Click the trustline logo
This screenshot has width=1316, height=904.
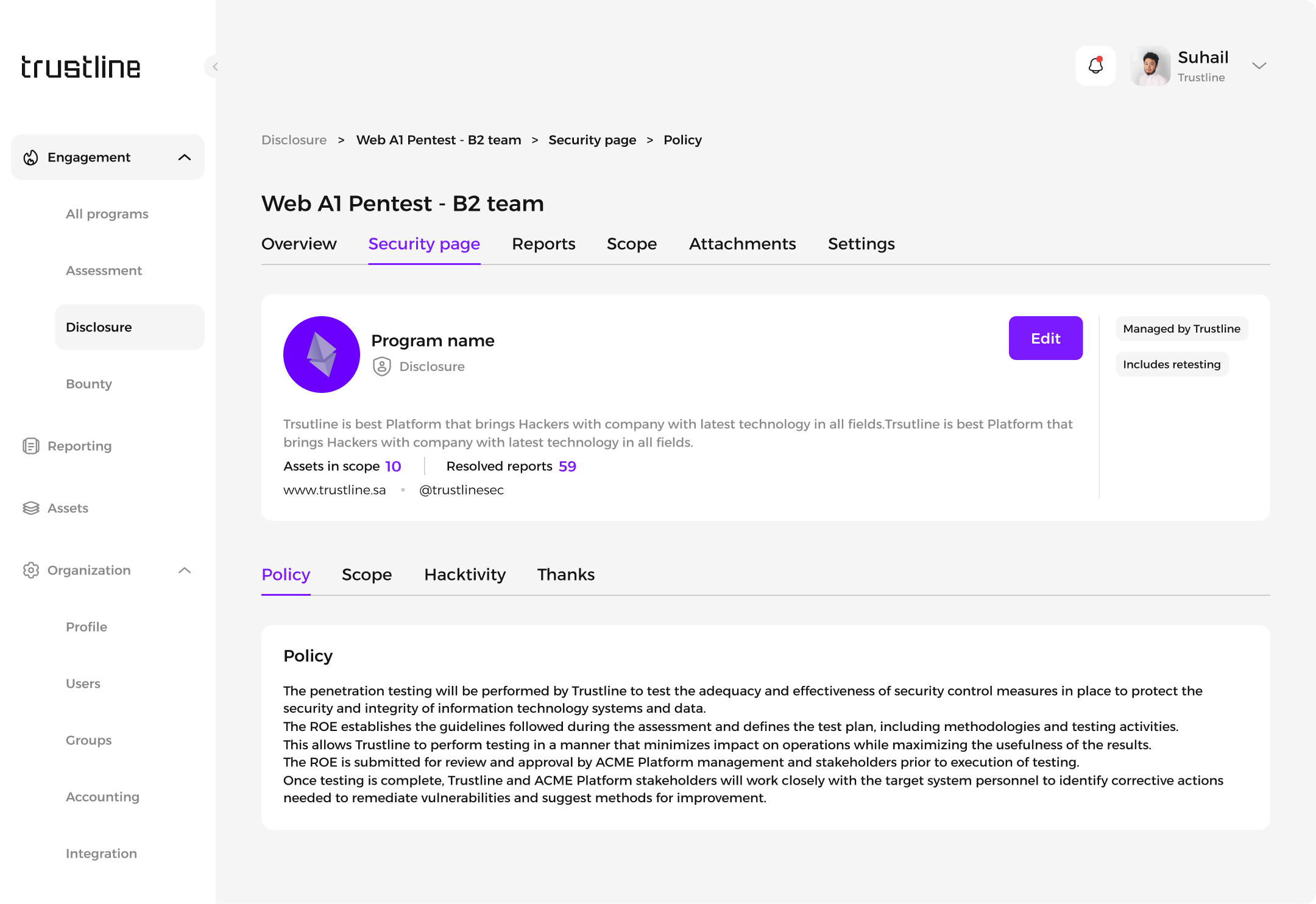pyautogui.click(x=80, y=67)
